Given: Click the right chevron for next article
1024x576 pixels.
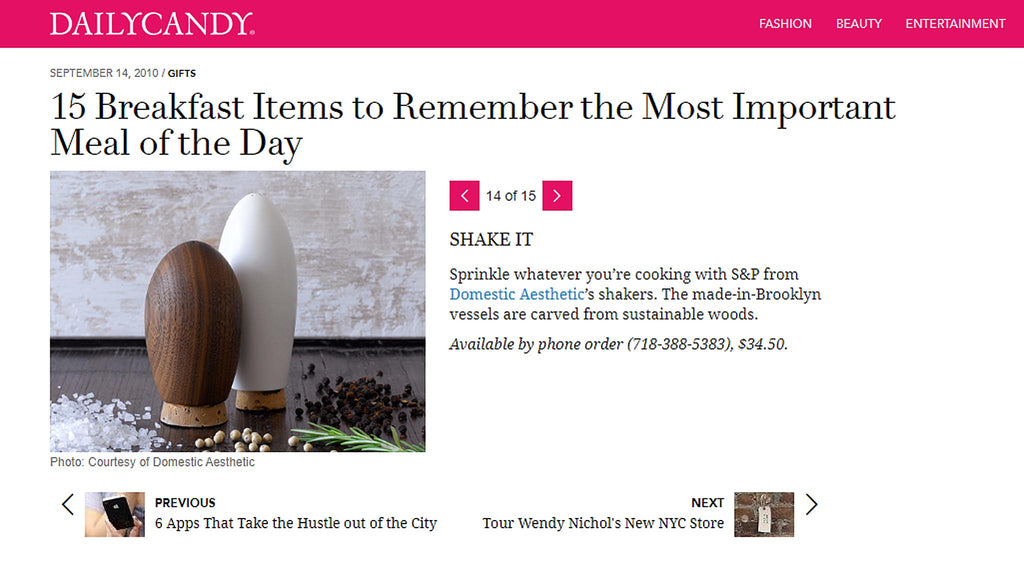Looking at the screenshot, I should (811, 505).
